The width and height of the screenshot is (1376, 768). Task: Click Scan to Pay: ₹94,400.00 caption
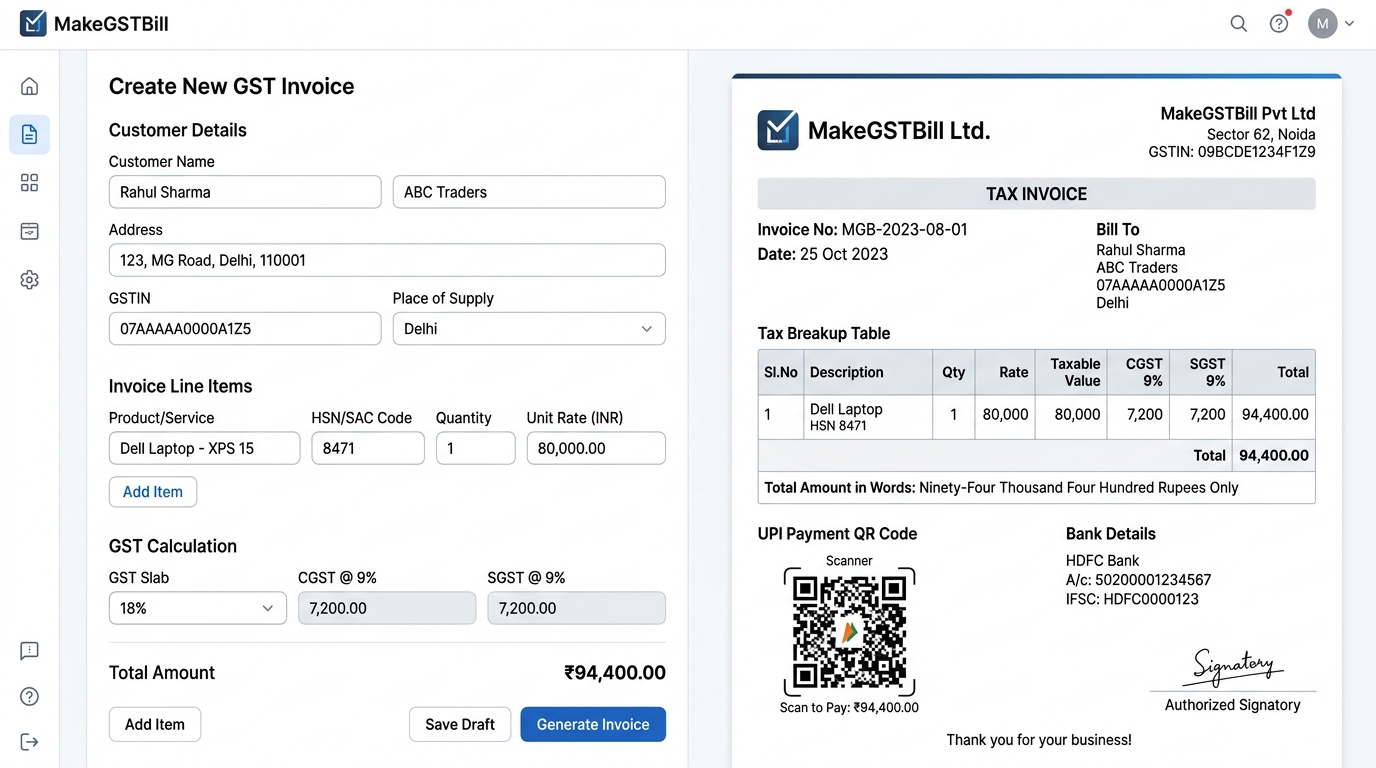[849, 708]
